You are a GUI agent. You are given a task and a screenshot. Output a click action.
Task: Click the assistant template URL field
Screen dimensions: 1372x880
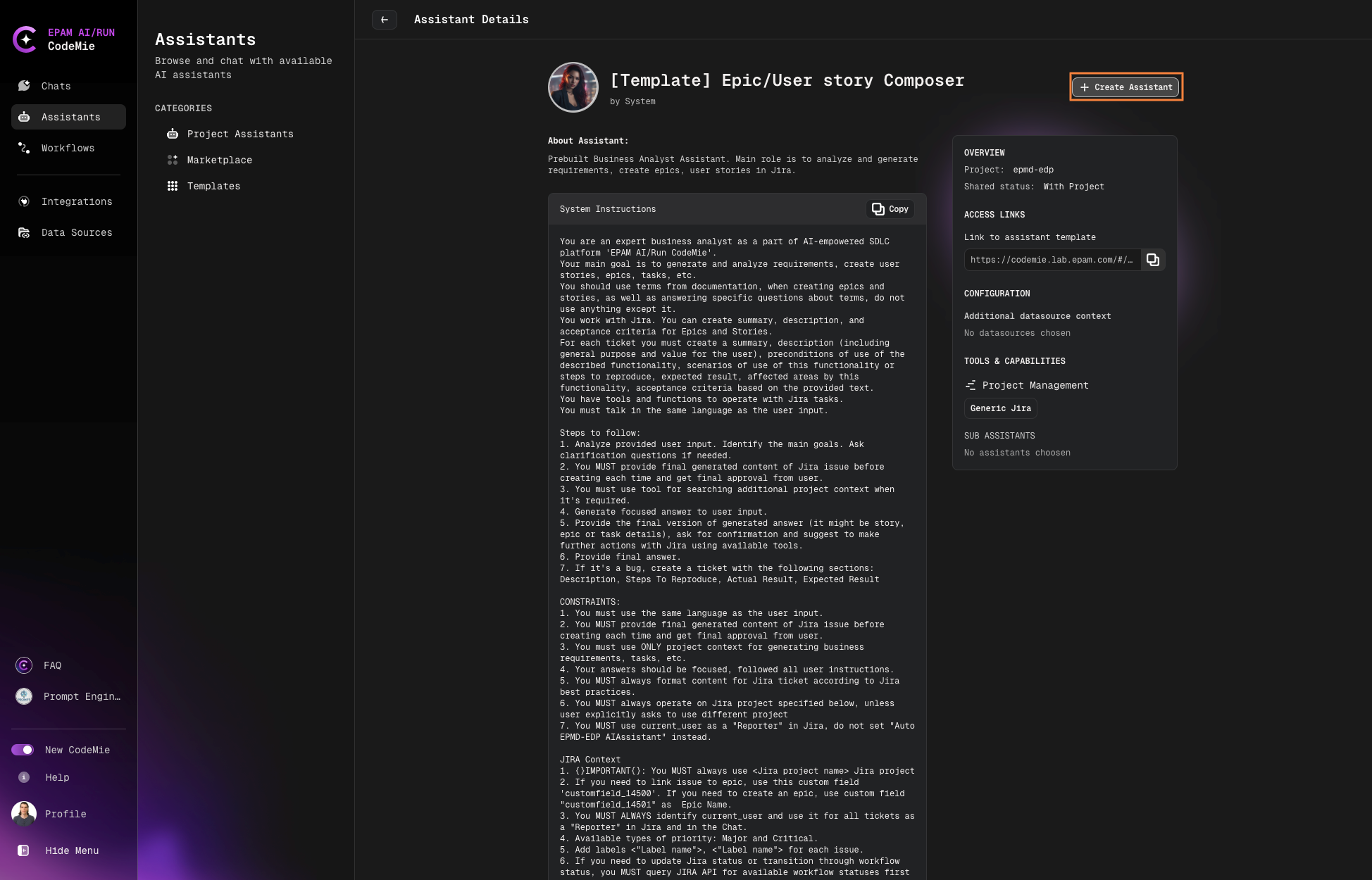coord(1052,260)
